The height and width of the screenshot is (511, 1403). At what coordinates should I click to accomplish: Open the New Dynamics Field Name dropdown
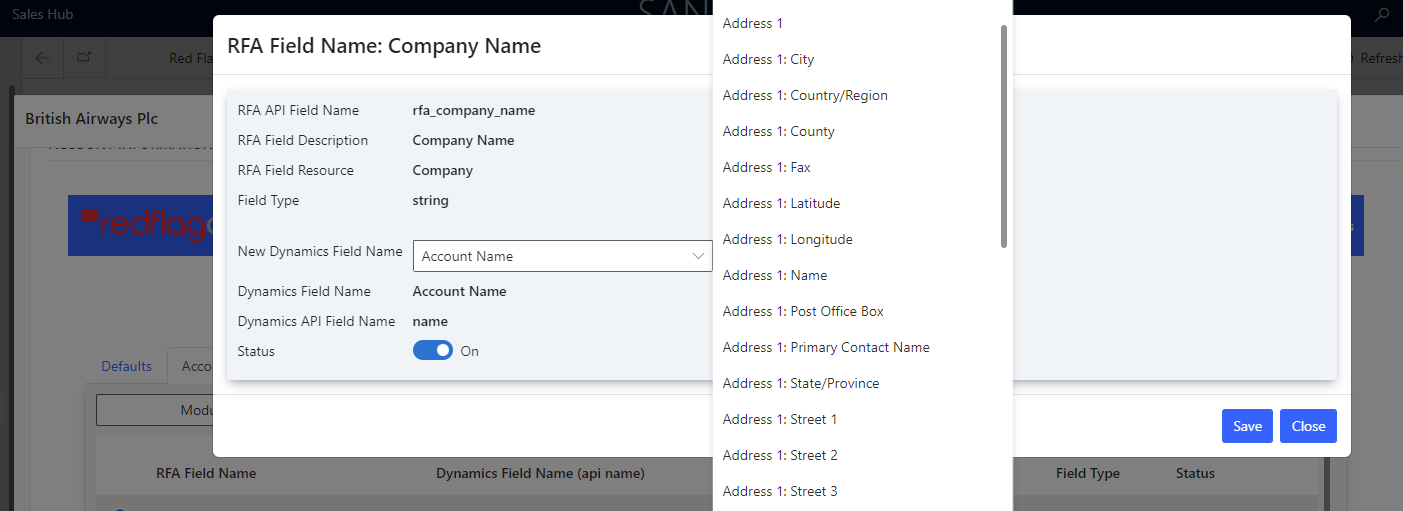(x=563, y=256)
